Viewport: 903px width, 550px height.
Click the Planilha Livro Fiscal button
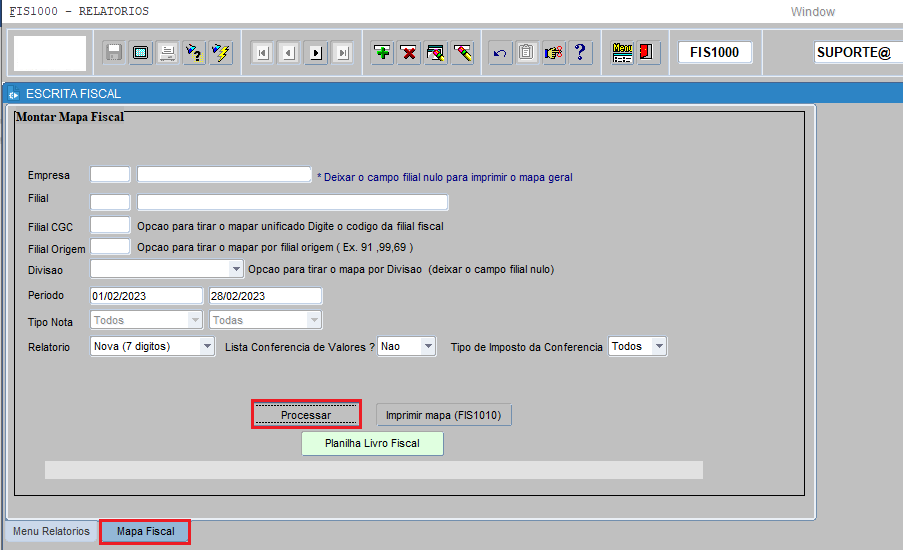pyautogui.click(x=372, y=443)
